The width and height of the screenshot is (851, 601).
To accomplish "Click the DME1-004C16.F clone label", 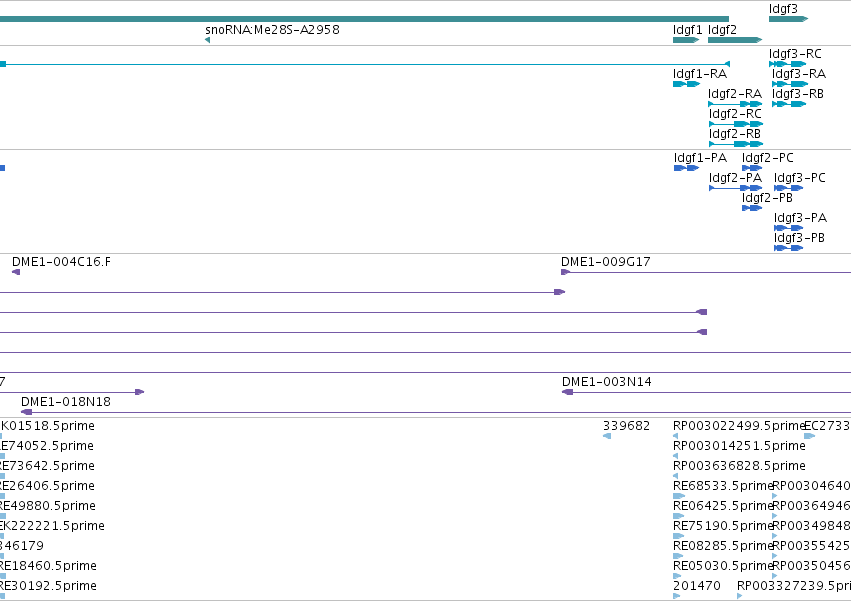I will click(61, 262).
